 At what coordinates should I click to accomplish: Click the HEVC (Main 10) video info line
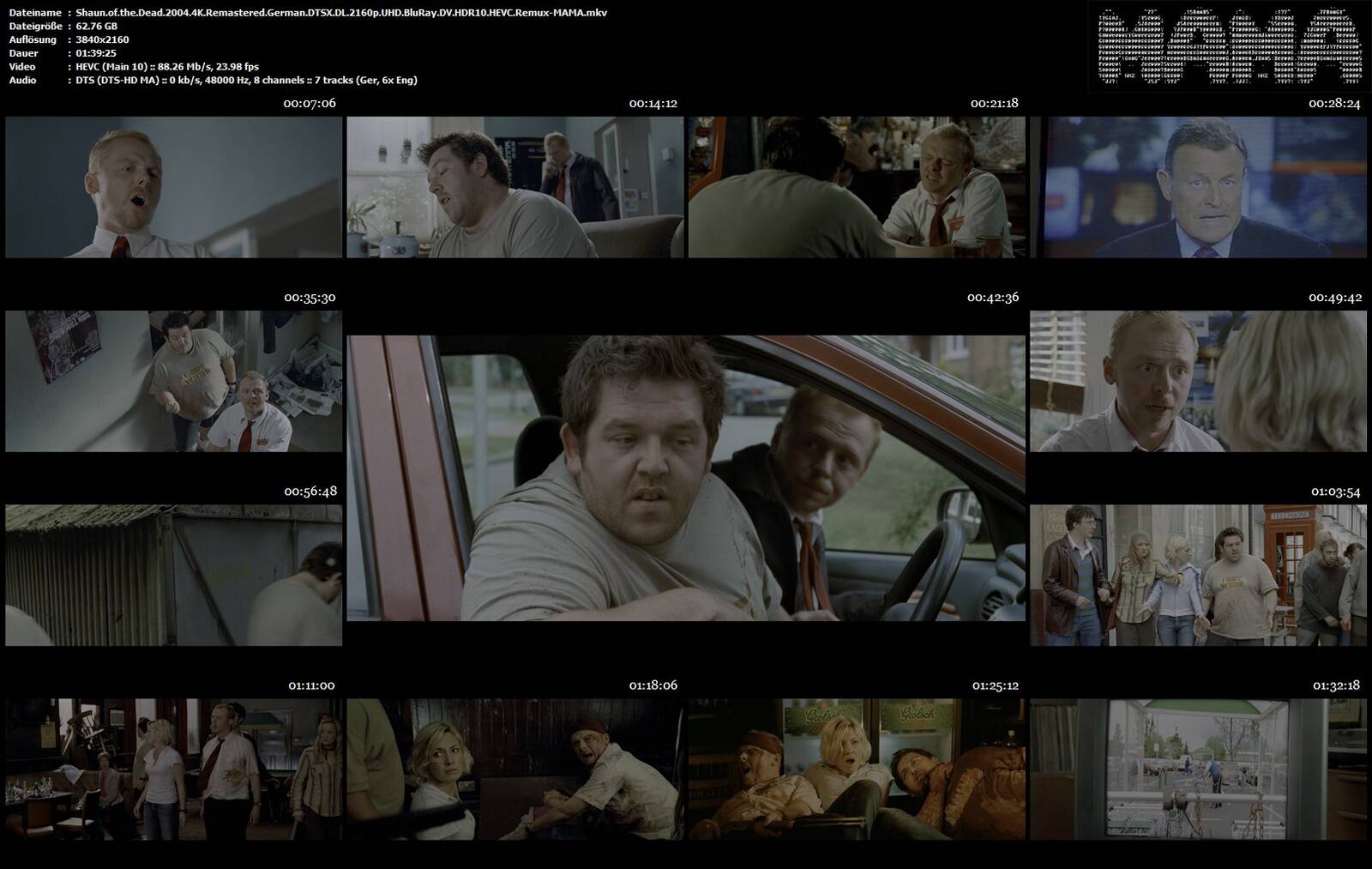click(x=167, y=67)
